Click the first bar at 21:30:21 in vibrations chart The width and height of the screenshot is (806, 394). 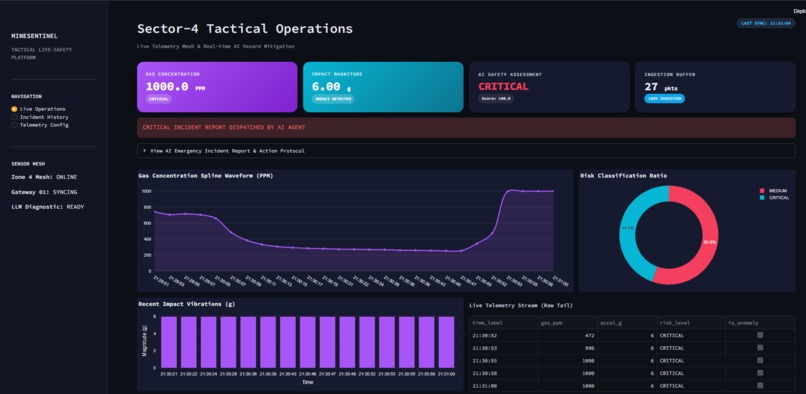(169, 342)
